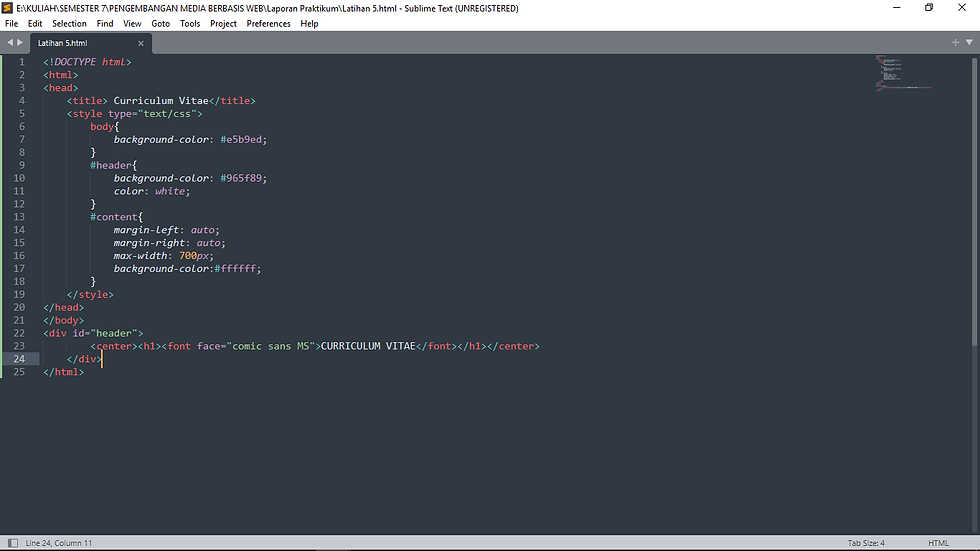Click color value #e5b9ed
Image resolution: width=980 pixels, height=551 pixels.
click(x=241, y=139)
